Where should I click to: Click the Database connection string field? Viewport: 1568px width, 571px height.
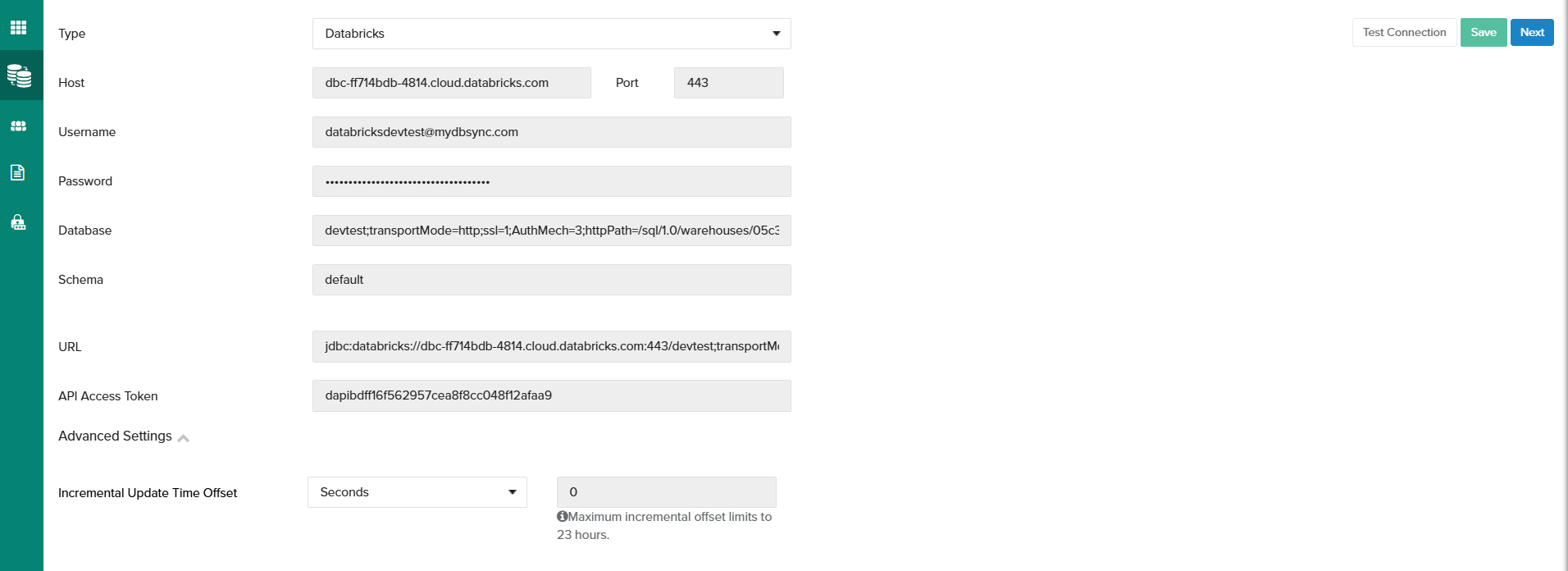point(551,231)
